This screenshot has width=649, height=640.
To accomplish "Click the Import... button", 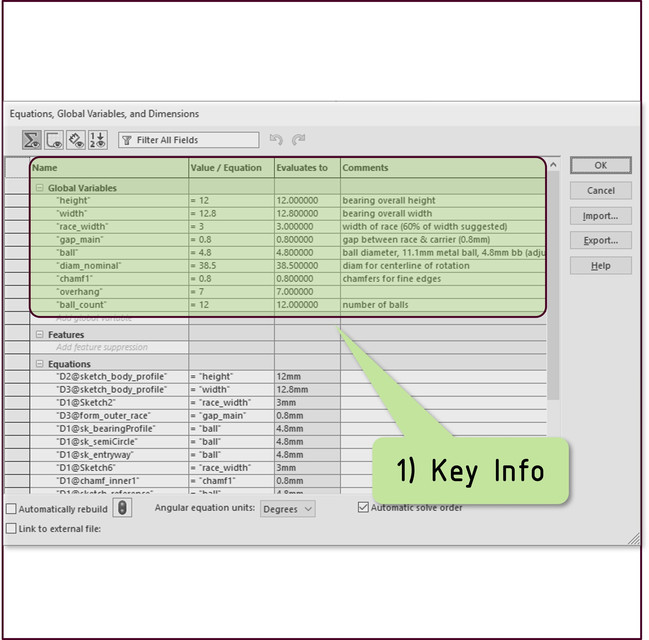I will pyautogui.click(x=600, y=216).
